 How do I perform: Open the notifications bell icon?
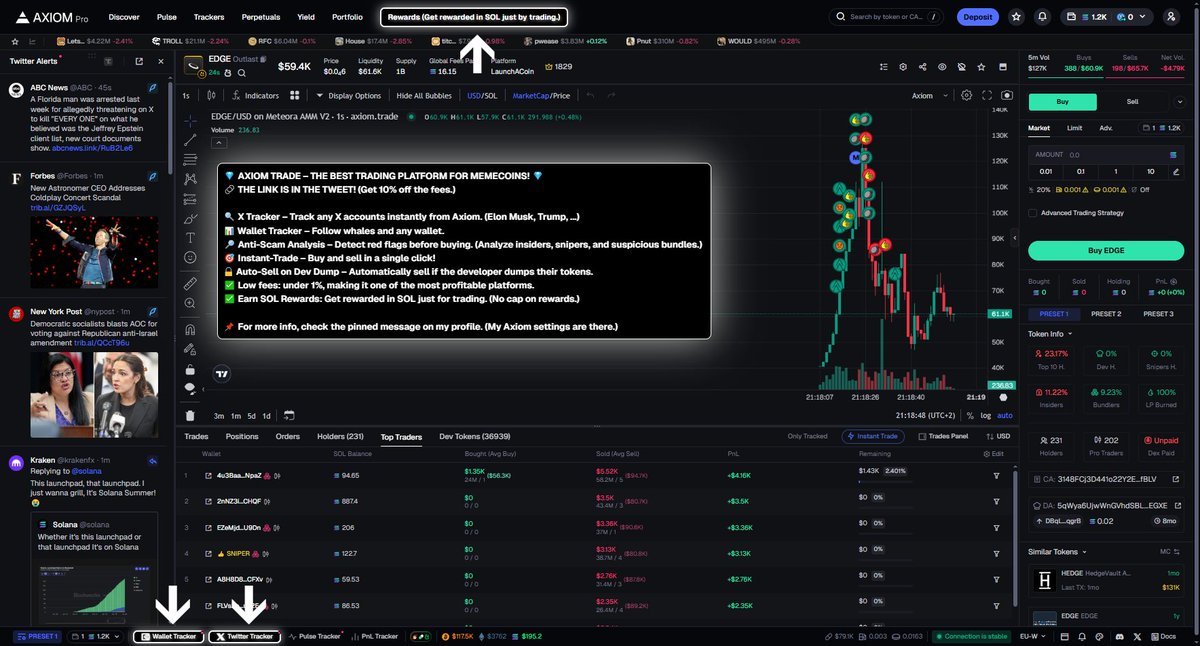point(1043,17)
